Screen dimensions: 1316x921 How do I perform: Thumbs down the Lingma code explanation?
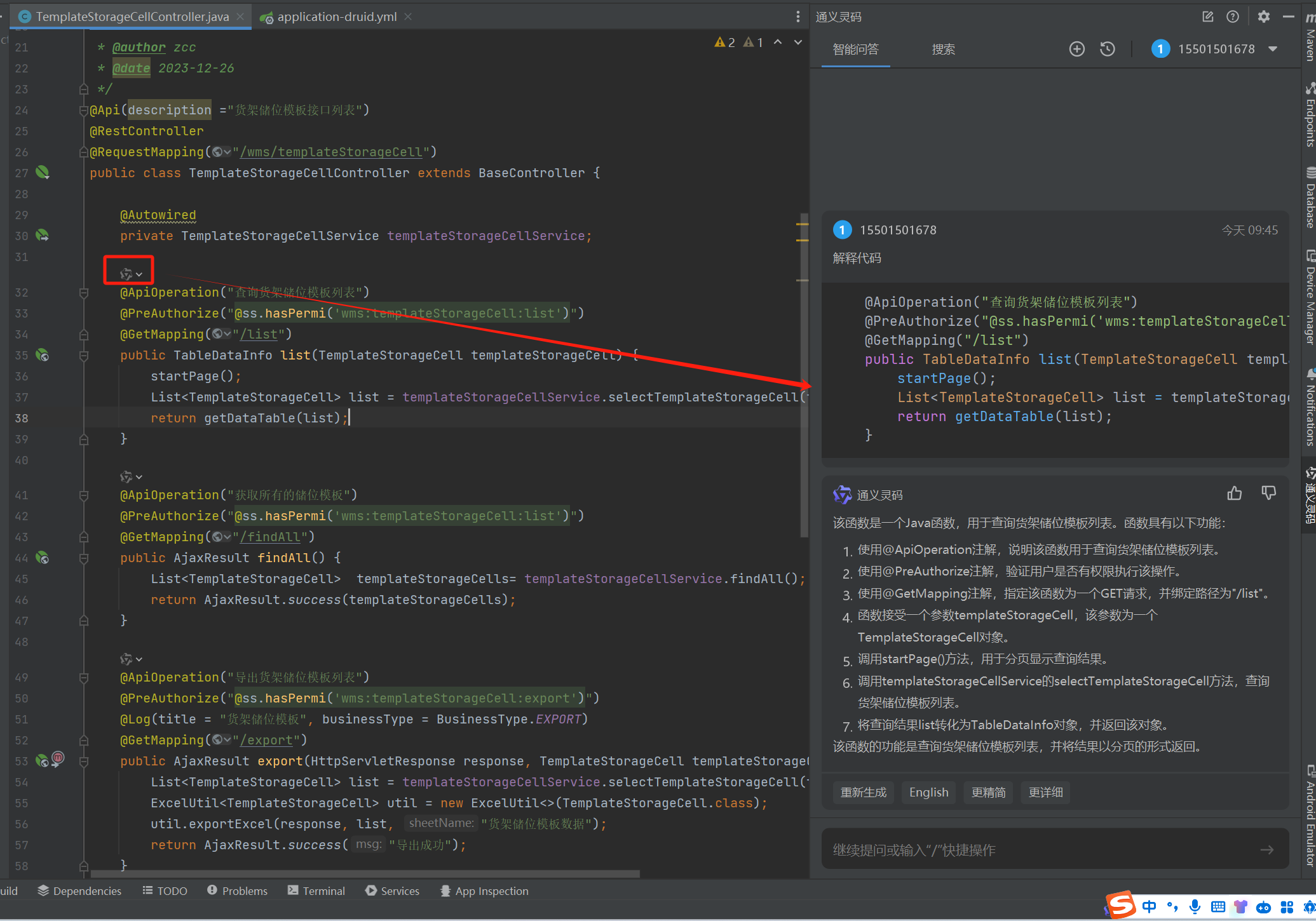(1268, 493)
